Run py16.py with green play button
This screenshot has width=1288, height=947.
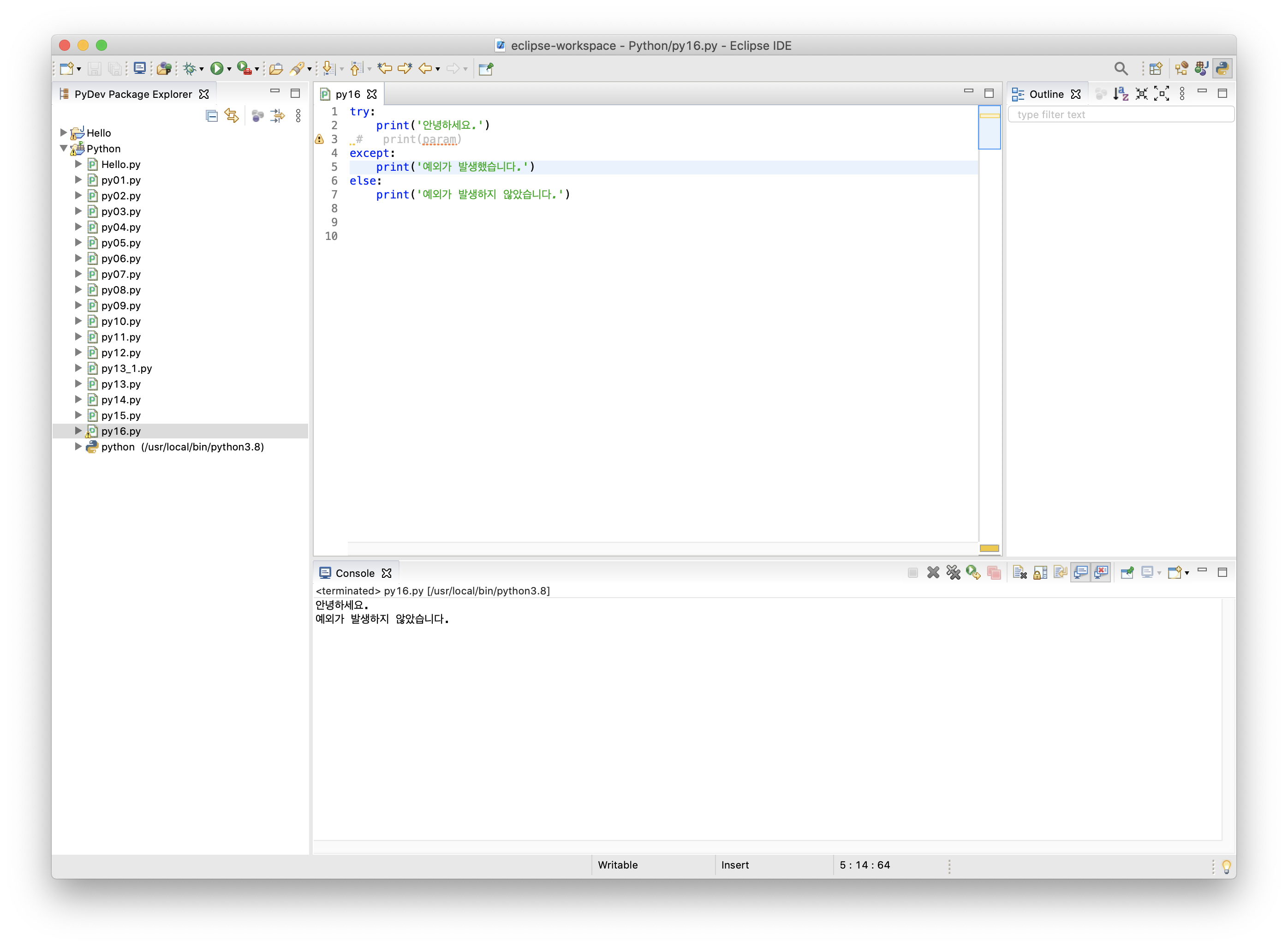(216, 69)
